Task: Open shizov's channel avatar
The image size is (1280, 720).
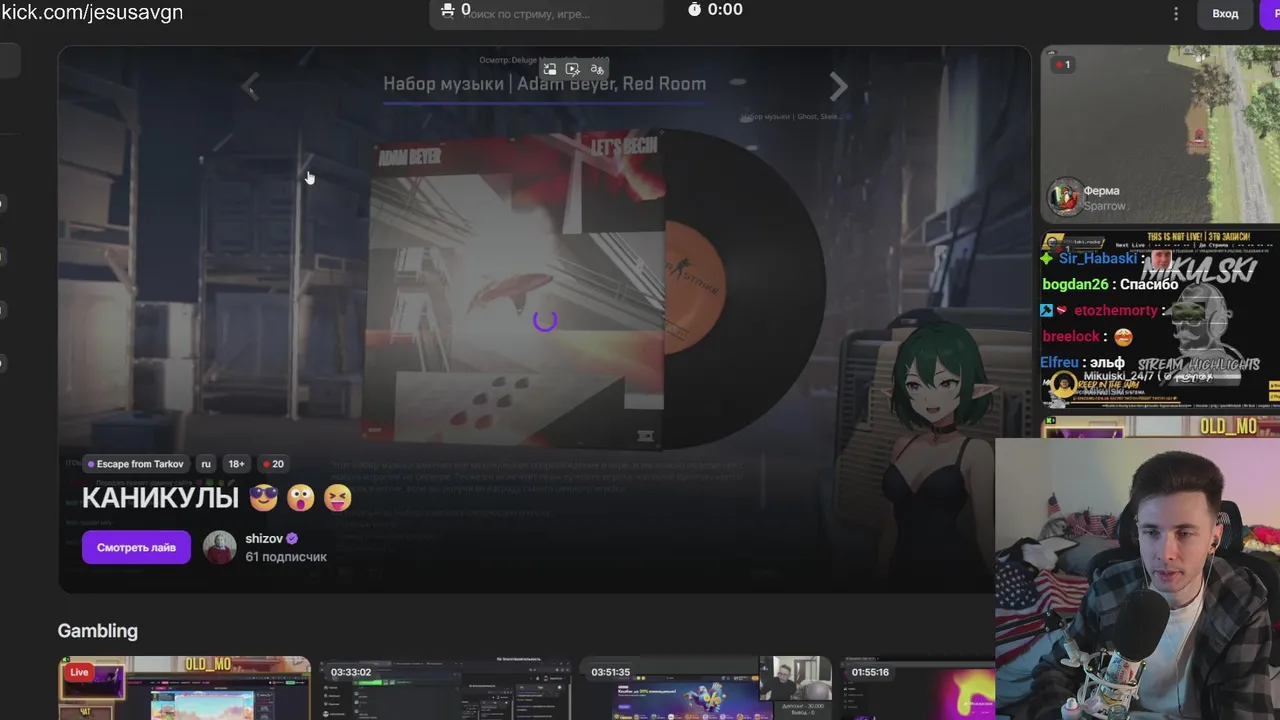Action: tap(220, 547)
